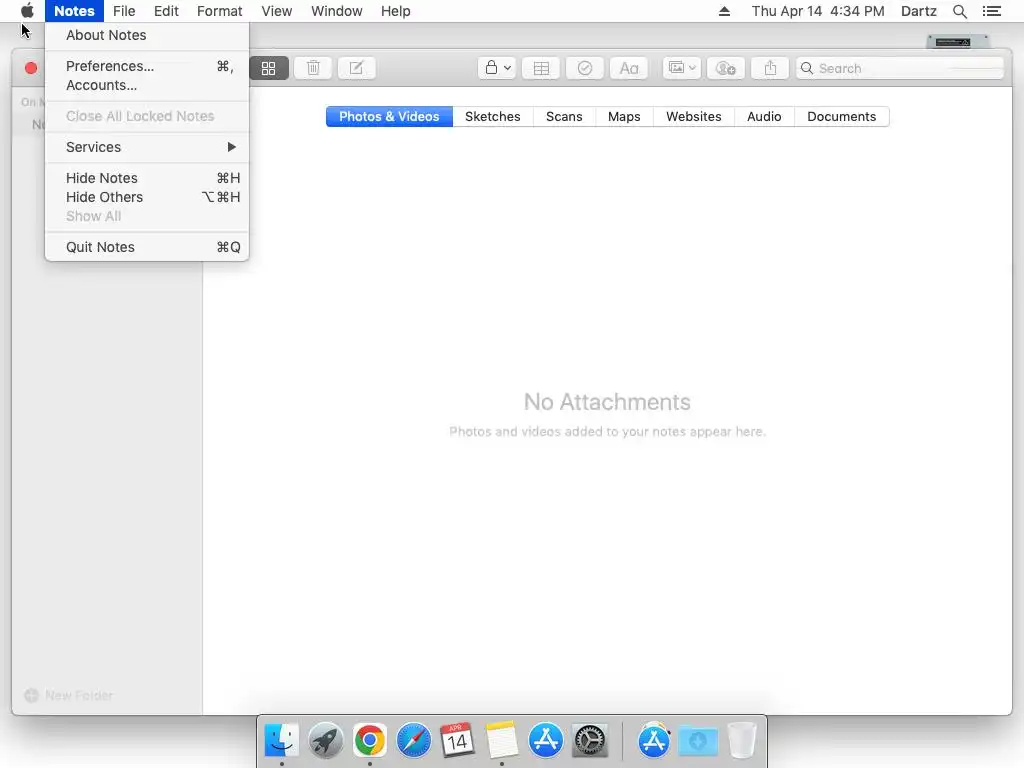Open the Maps tab

point(624,116)
